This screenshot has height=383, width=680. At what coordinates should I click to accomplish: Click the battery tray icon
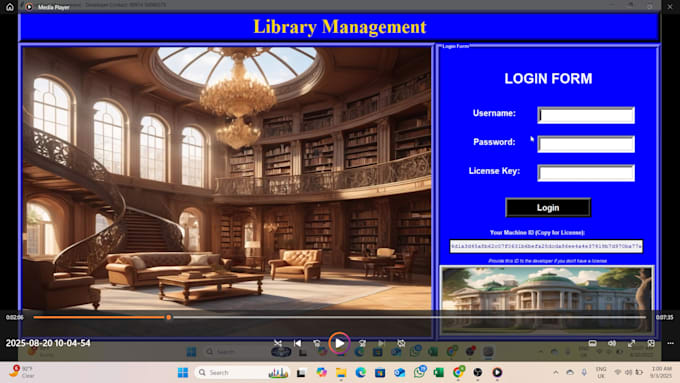pos(639,373)
